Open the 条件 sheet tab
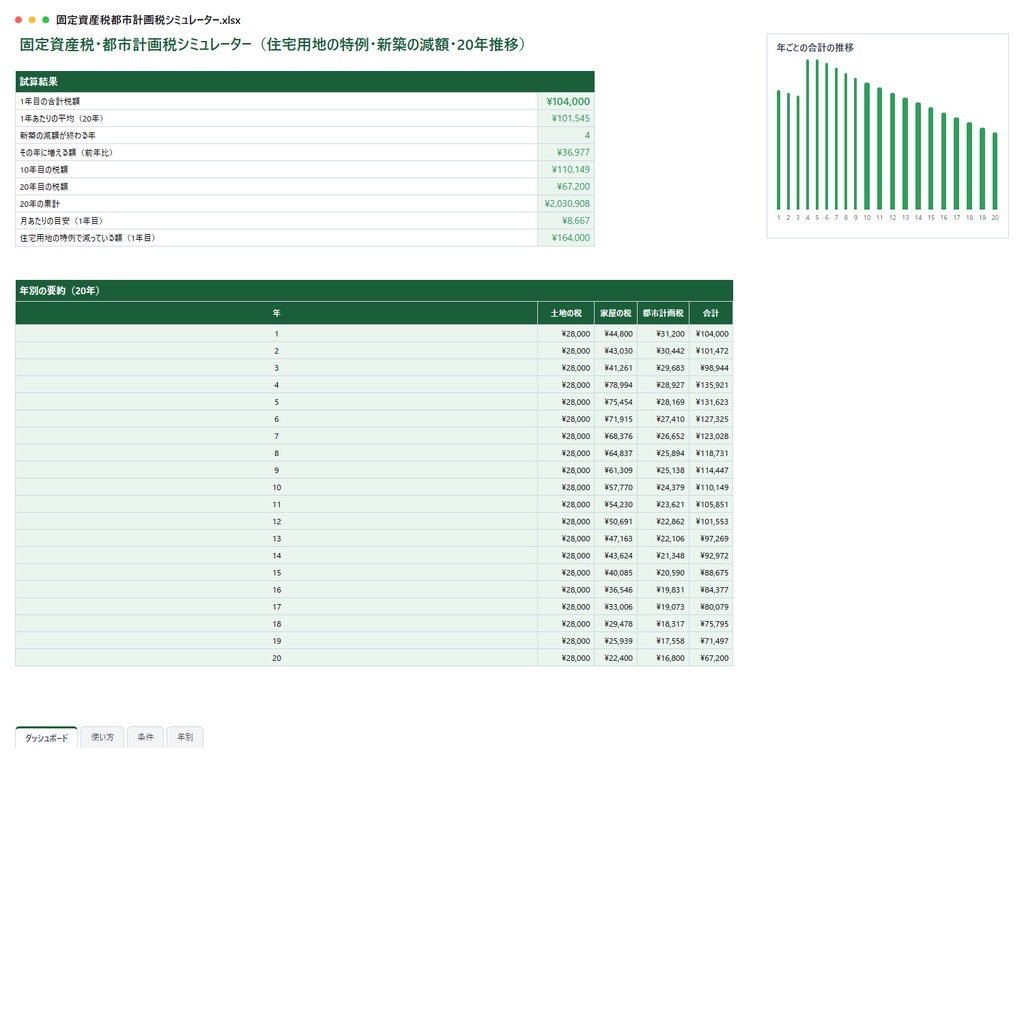 pyautogui.click(x=146, y=737)
